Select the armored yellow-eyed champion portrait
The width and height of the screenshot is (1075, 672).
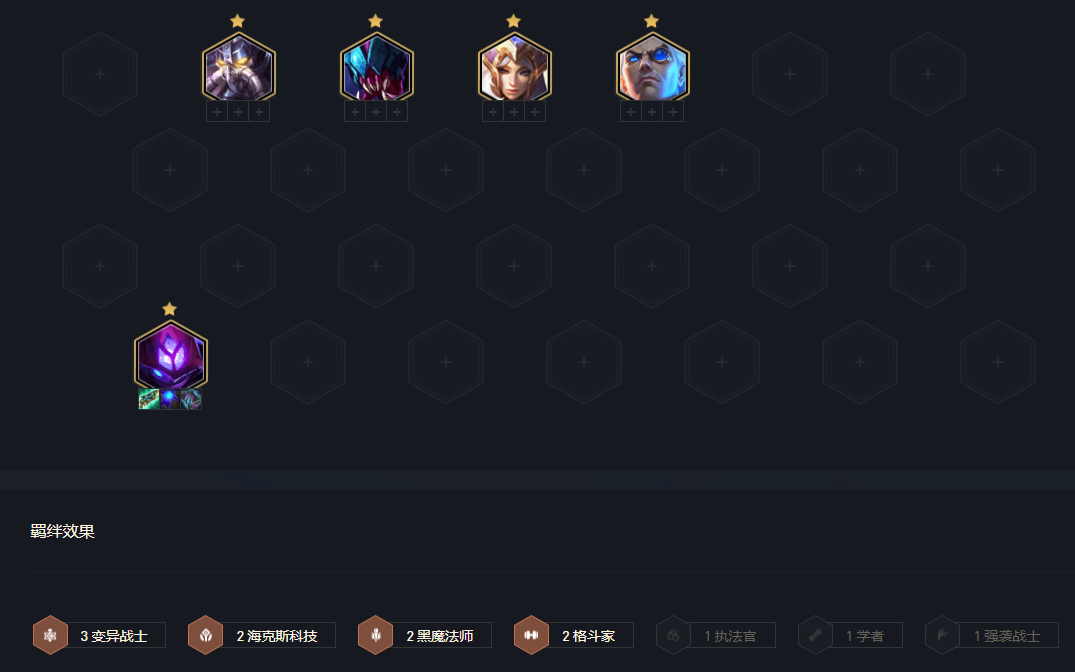[239, 69]
